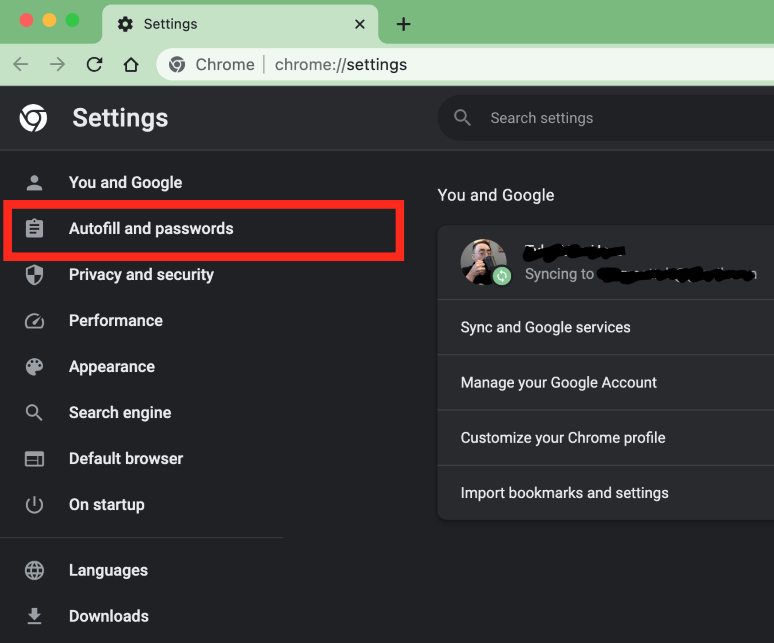Open Manage your Google Account
The width and height of the screenshot is (774, 643).
click(x=606, y=382)
